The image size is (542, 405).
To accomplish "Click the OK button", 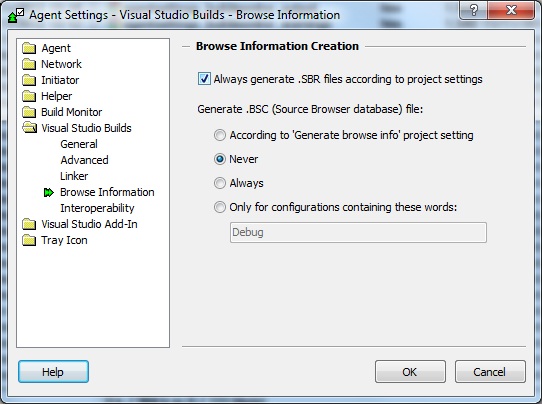I will coord(410,372).
